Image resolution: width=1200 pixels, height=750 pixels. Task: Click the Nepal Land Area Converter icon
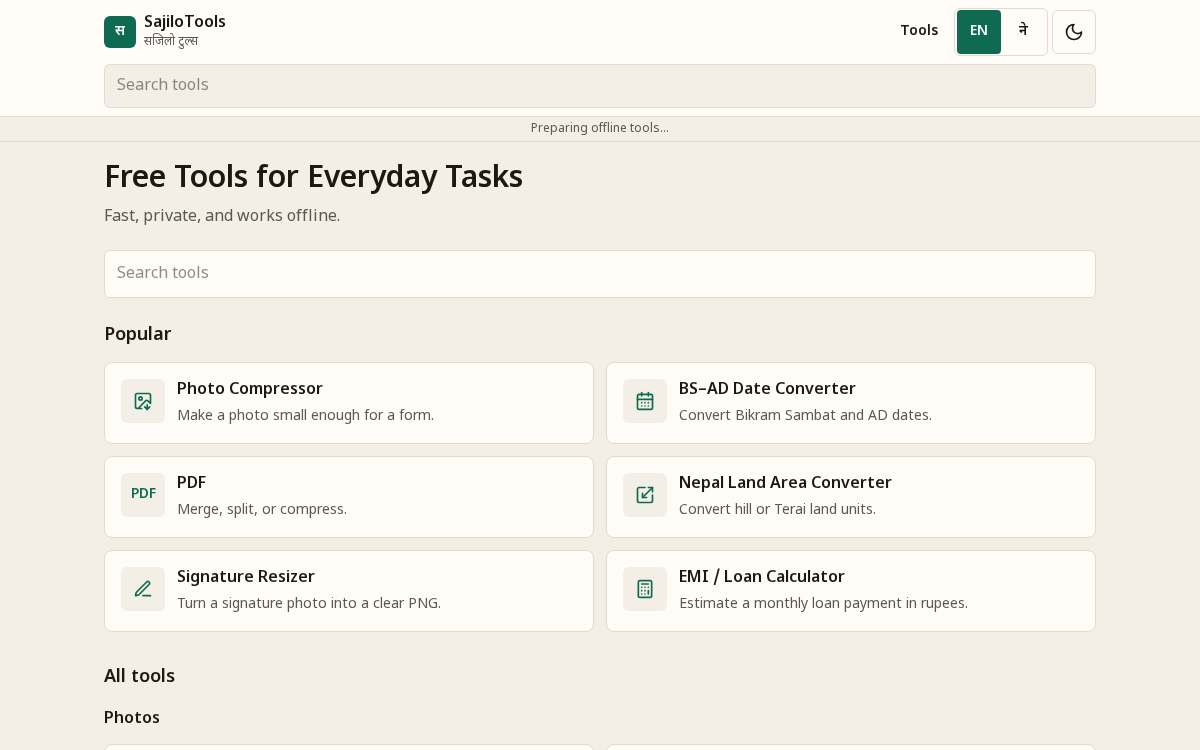(x=645, y=495)
